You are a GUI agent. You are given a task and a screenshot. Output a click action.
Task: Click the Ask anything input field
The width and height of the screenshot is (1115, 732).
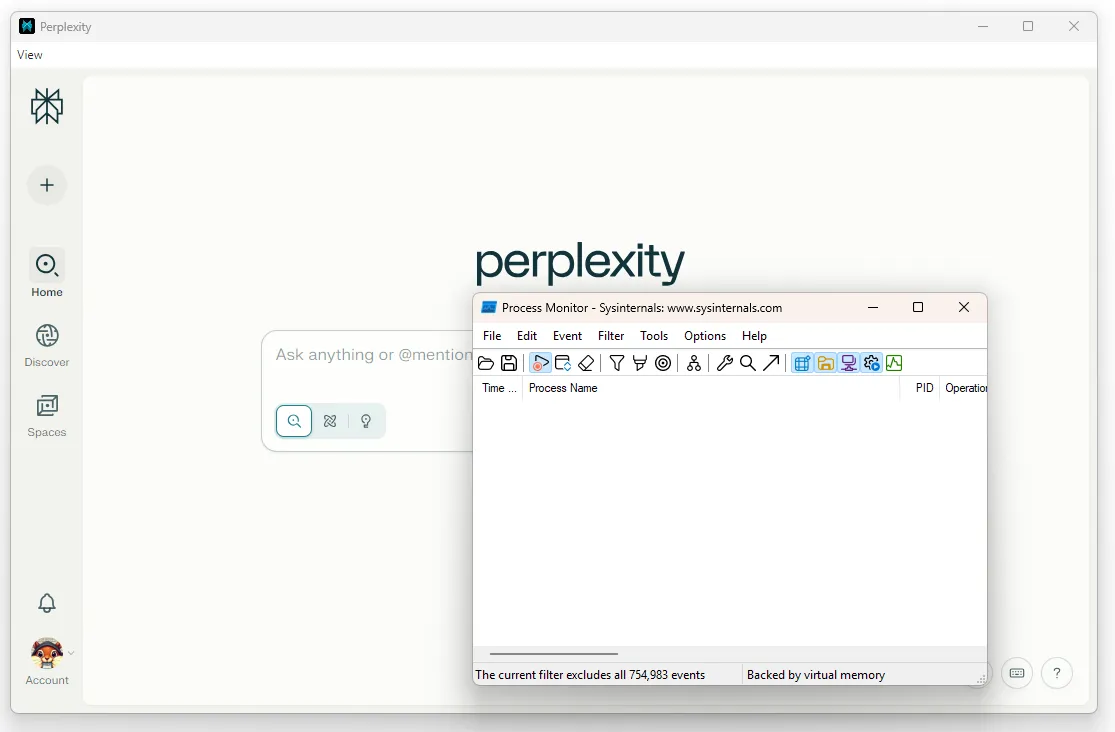click(370, 355)
